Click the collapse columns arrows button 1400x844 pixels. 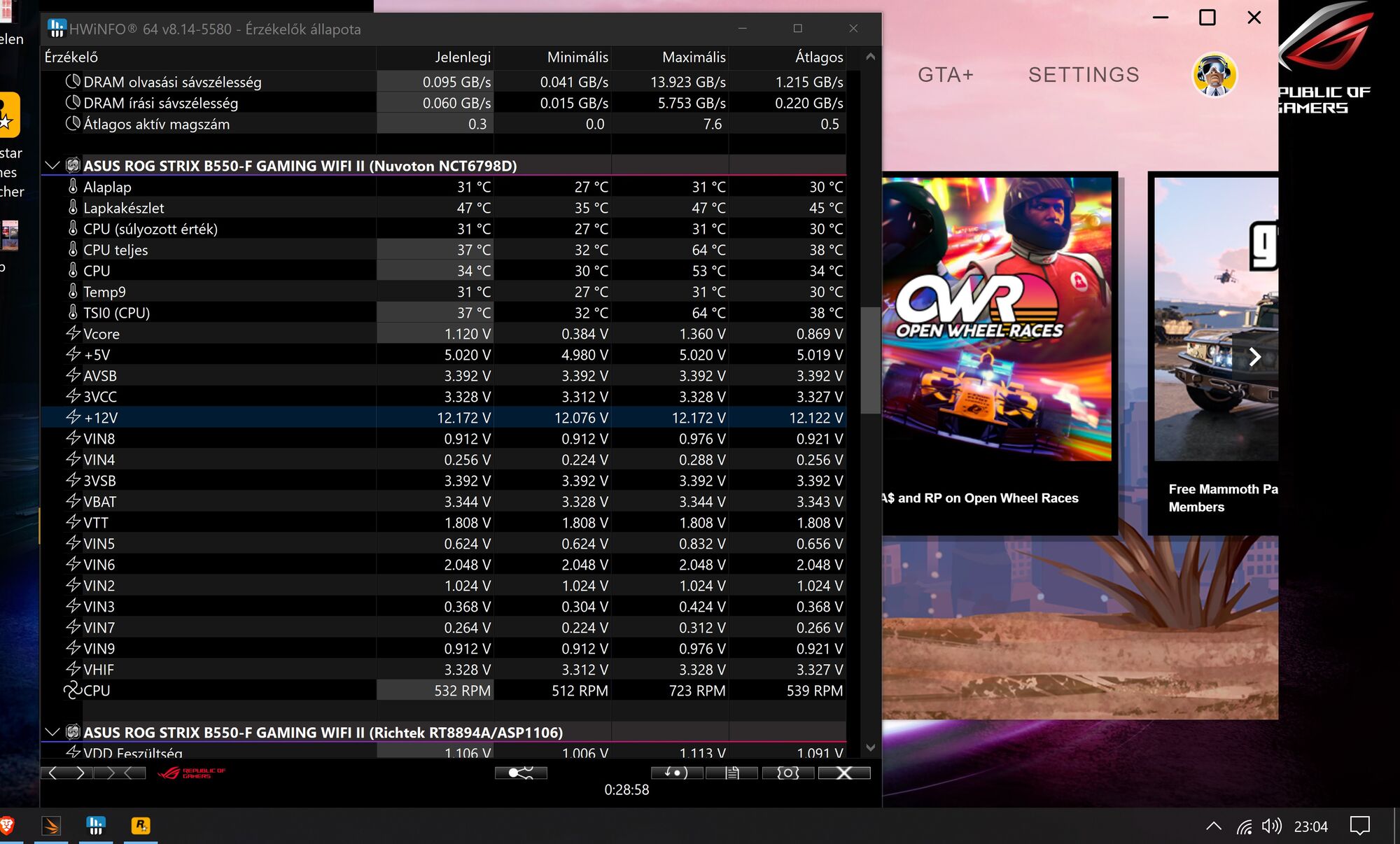coord(119,773)
